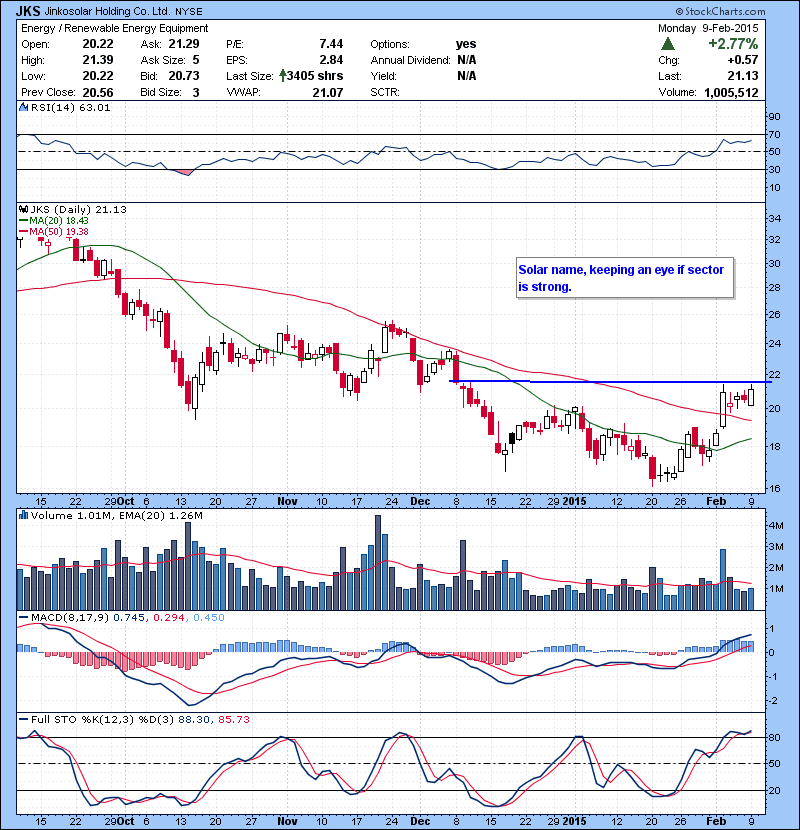Click the +2.77% percent change value
The width and height of the screenshot is (800, 830).
[x=733, y=43]
